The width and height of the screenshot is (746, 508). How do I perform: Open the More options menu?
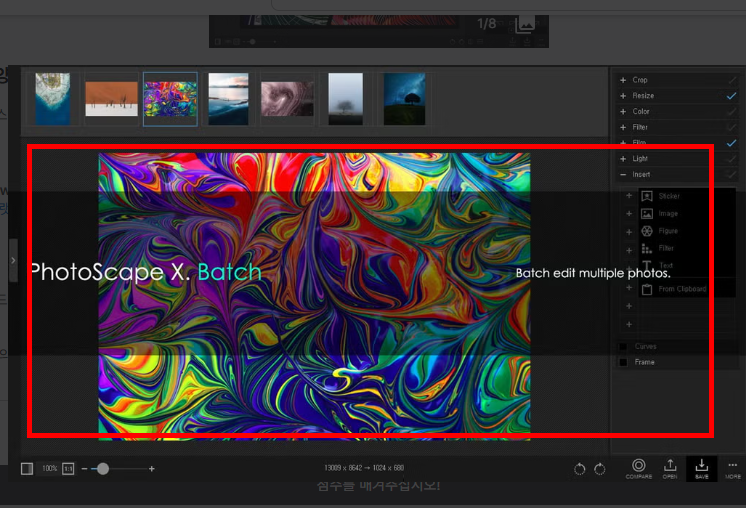pos(733,469)
